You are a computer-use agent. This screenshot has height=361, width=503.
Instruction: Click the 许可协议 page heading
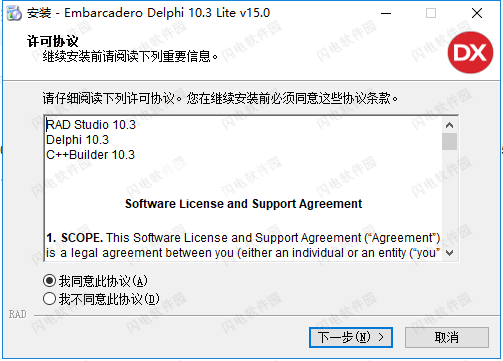pyautogui.click(x=52, y=42)
